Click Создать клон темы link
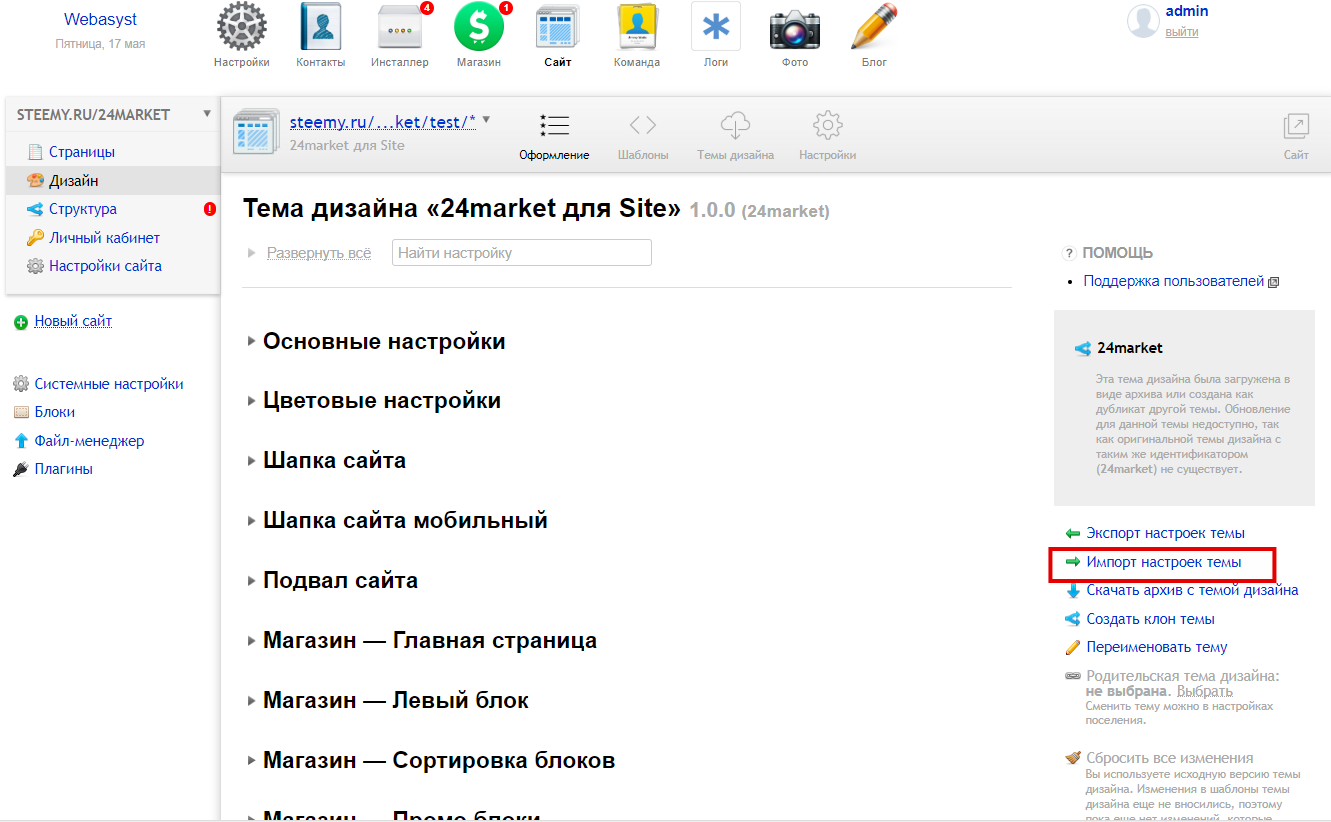The image size is (1331, 822). (1150, 619)
